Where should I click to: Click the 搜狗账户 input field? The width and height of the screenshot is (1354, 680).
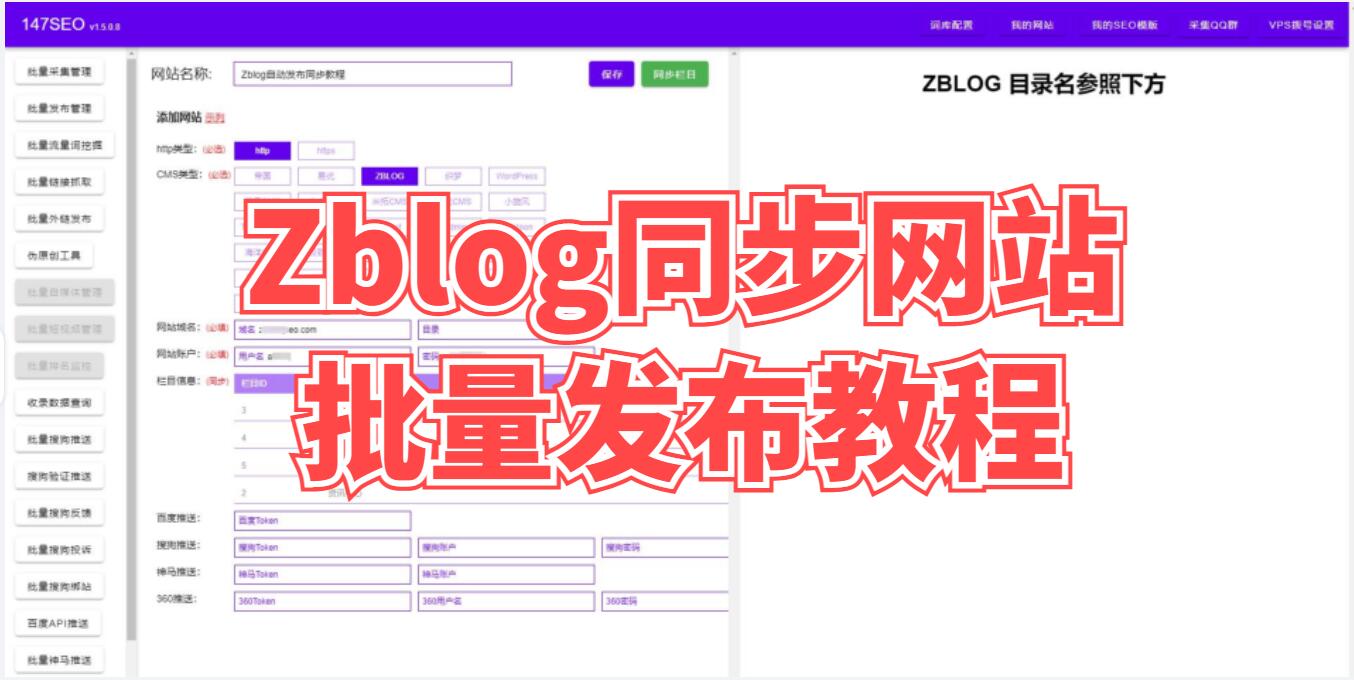tap(506, 547)
